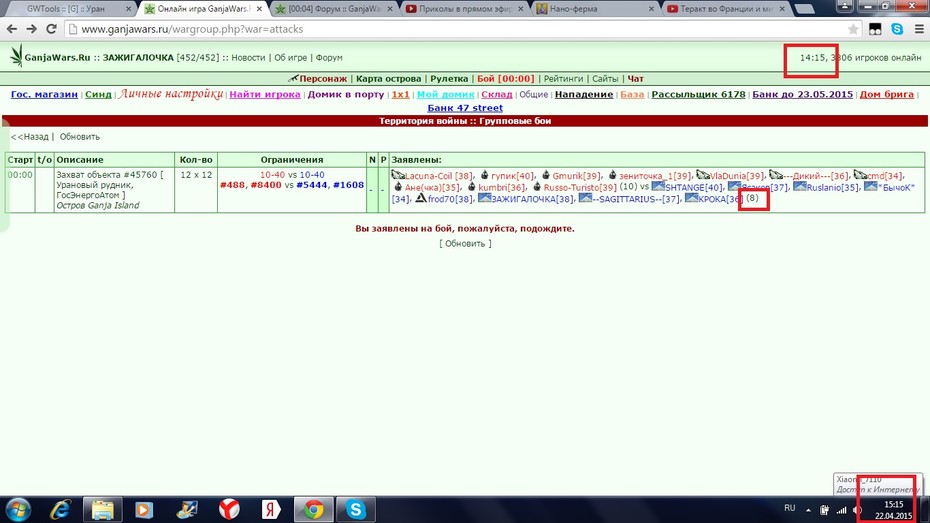This screenshot has height=523, width=930.
Task: Click the network signal tray icon
Action: point(841,509)
